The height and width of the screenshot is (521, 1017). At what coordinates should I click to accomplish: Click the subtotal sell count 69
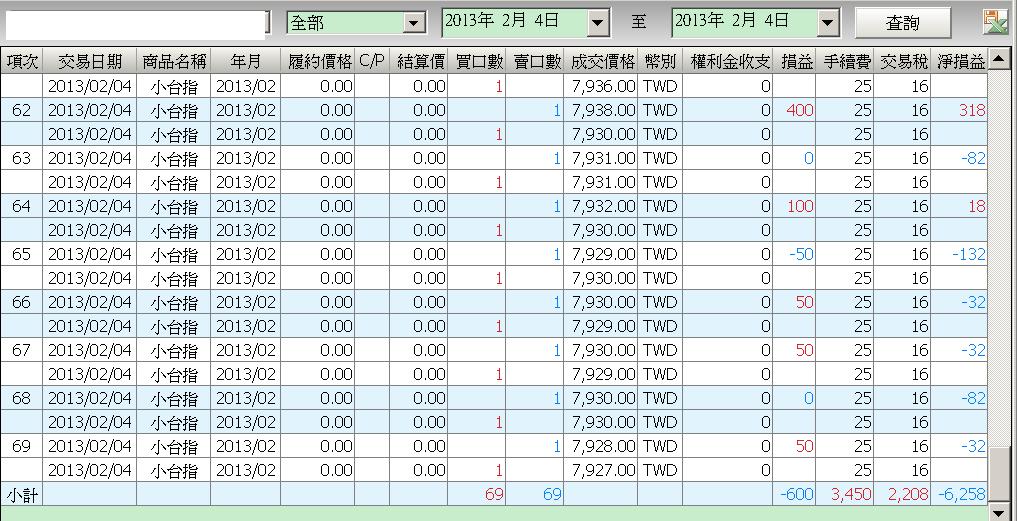(552, 494)
